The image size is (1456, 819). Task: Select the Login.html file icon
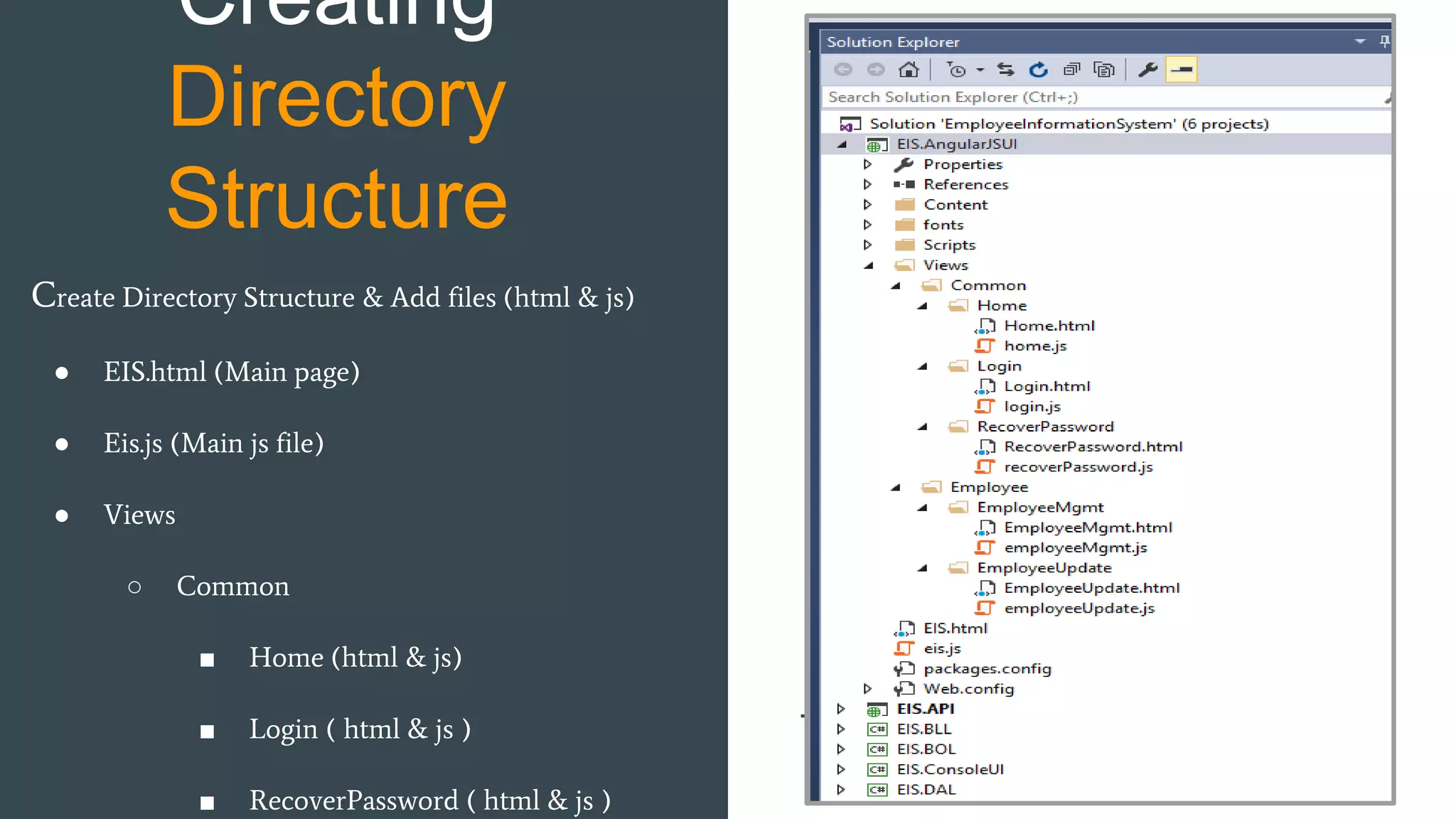point(985,387)
